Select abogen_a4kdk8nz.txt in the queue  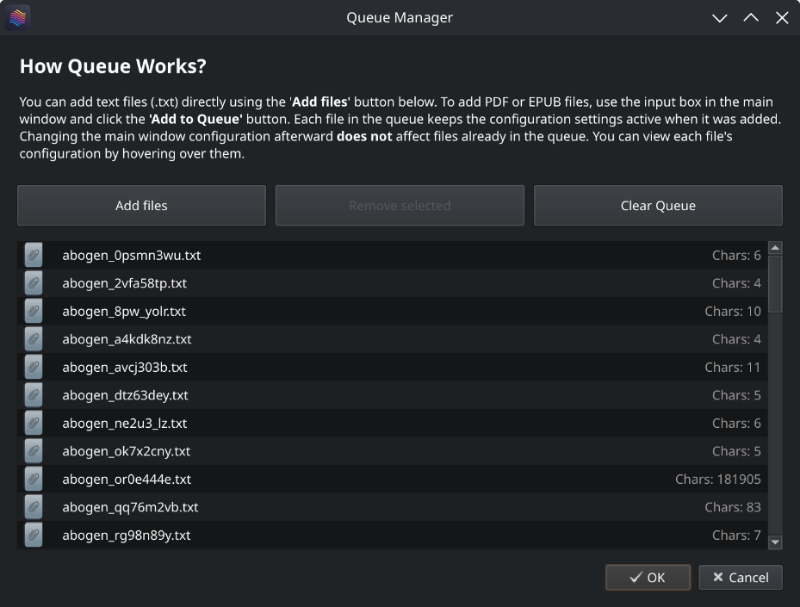(x=392, y=339)
